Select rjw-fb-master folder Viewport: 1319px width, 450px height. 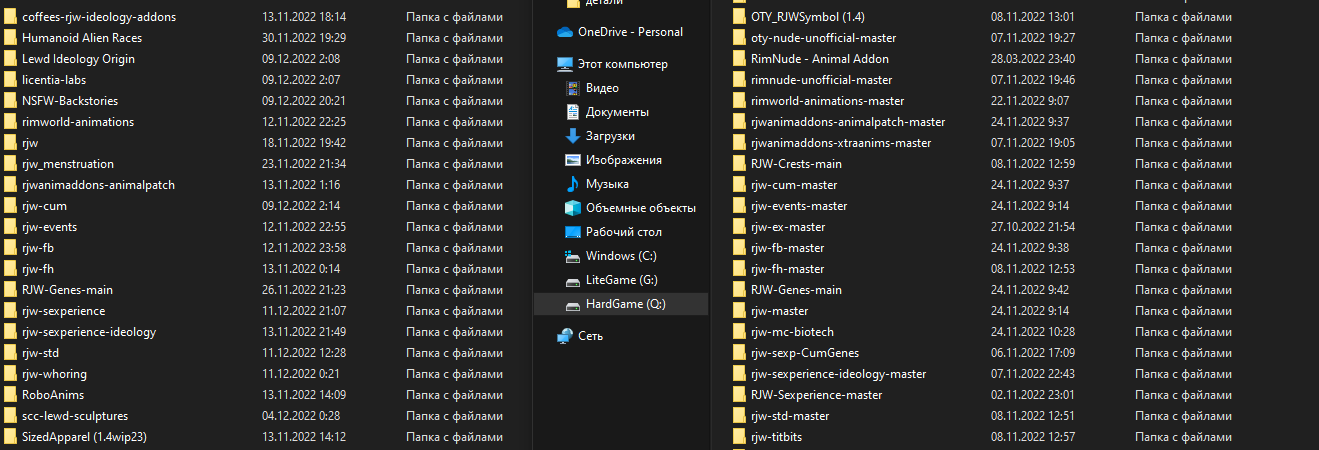click(788, 248)
